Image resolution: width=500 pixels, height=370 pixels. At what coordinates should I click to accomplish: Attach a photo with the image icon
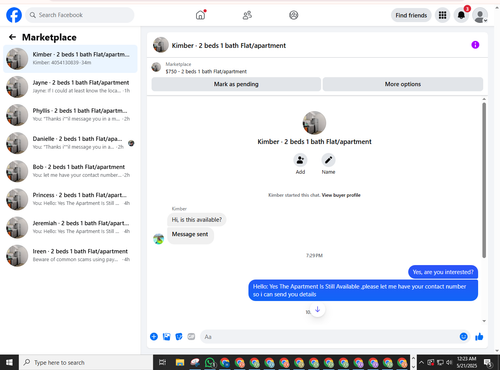pos(166,337)
